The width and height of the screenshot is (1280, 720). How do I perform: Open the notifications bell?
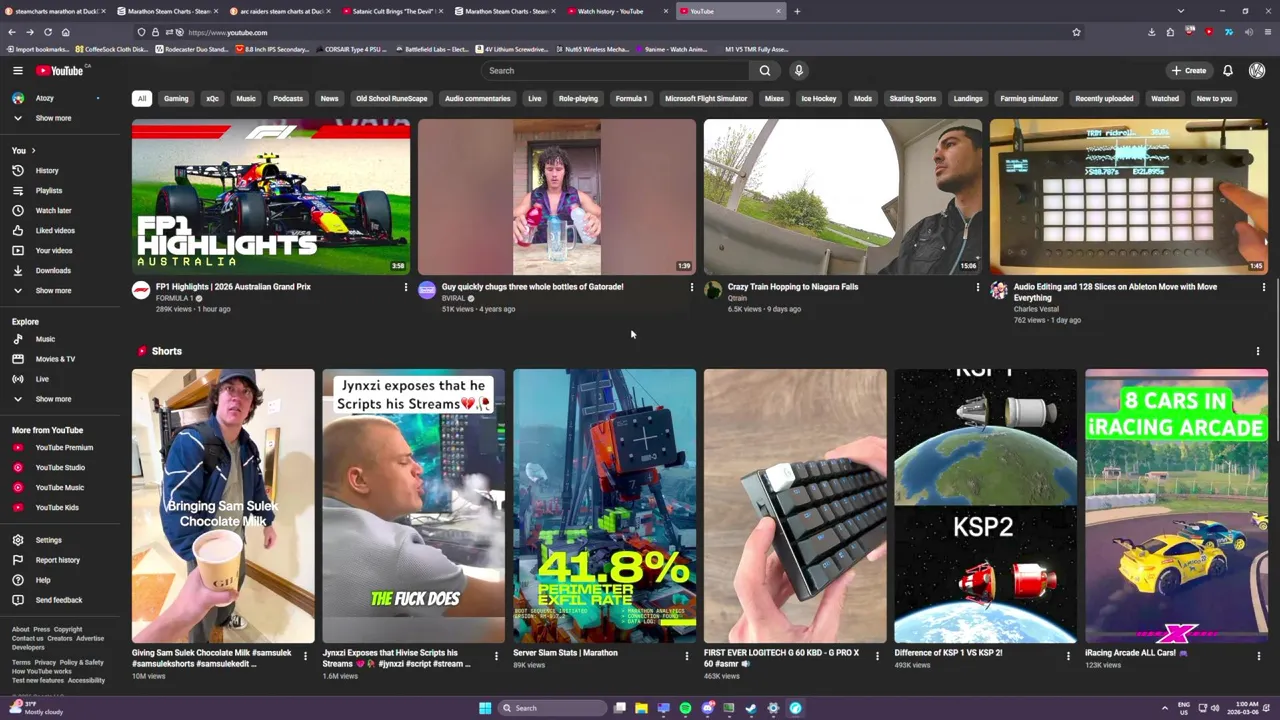tap(1228, 70)
